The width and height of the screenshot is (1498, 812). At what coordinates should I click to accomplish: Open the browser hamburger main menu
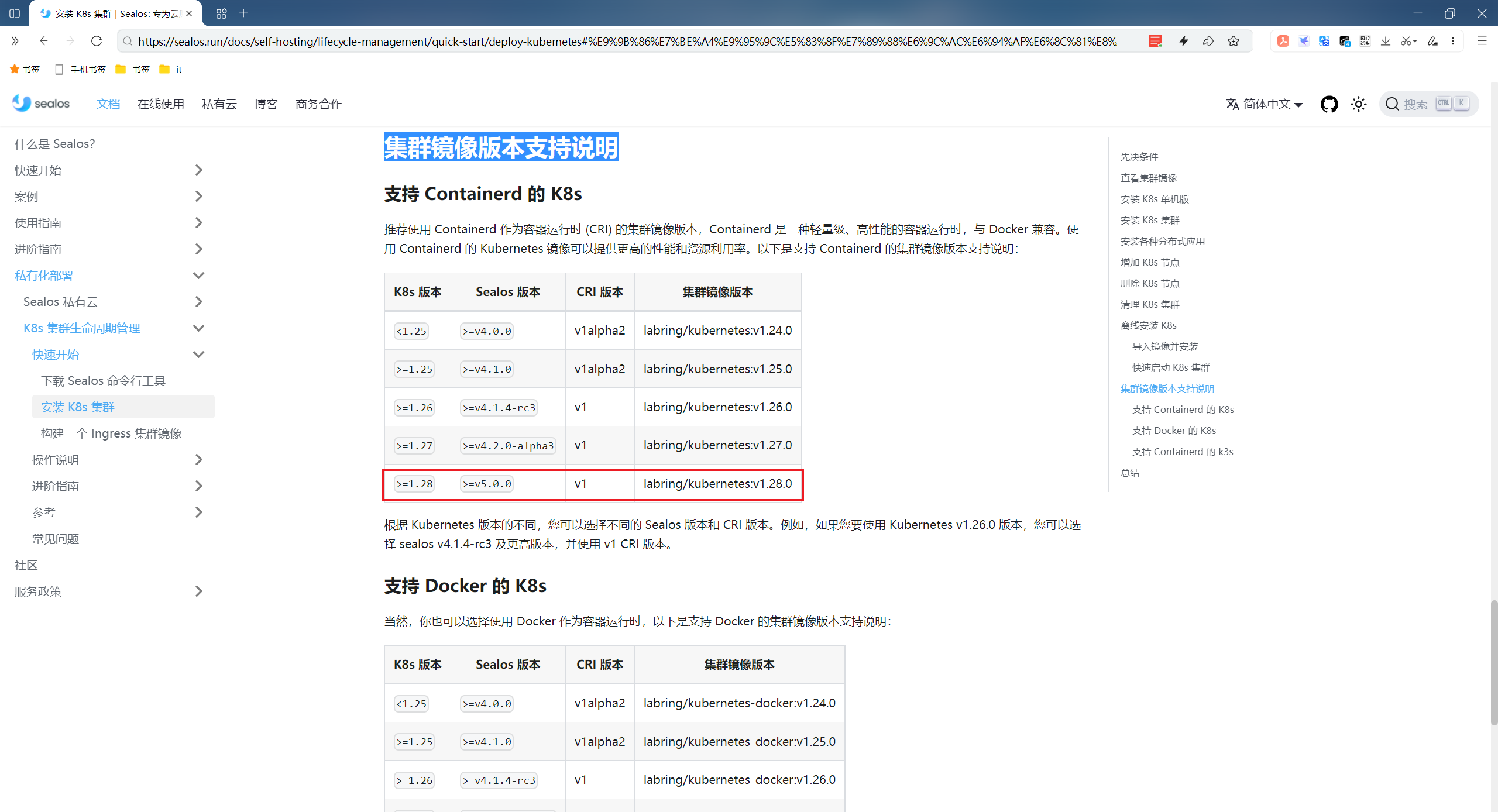click(1482, 41)
